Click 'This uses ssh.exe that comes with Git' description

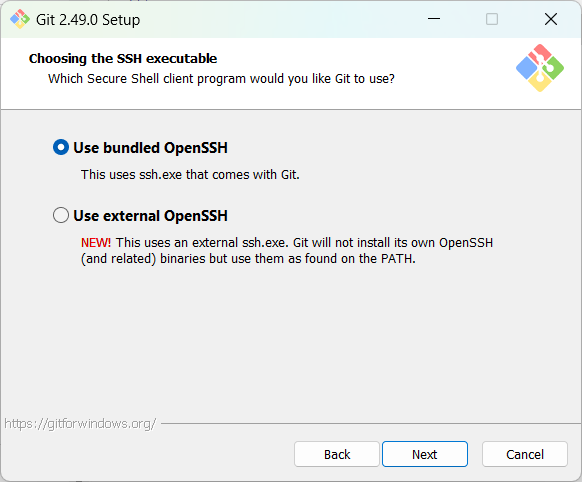click(190, 174)
